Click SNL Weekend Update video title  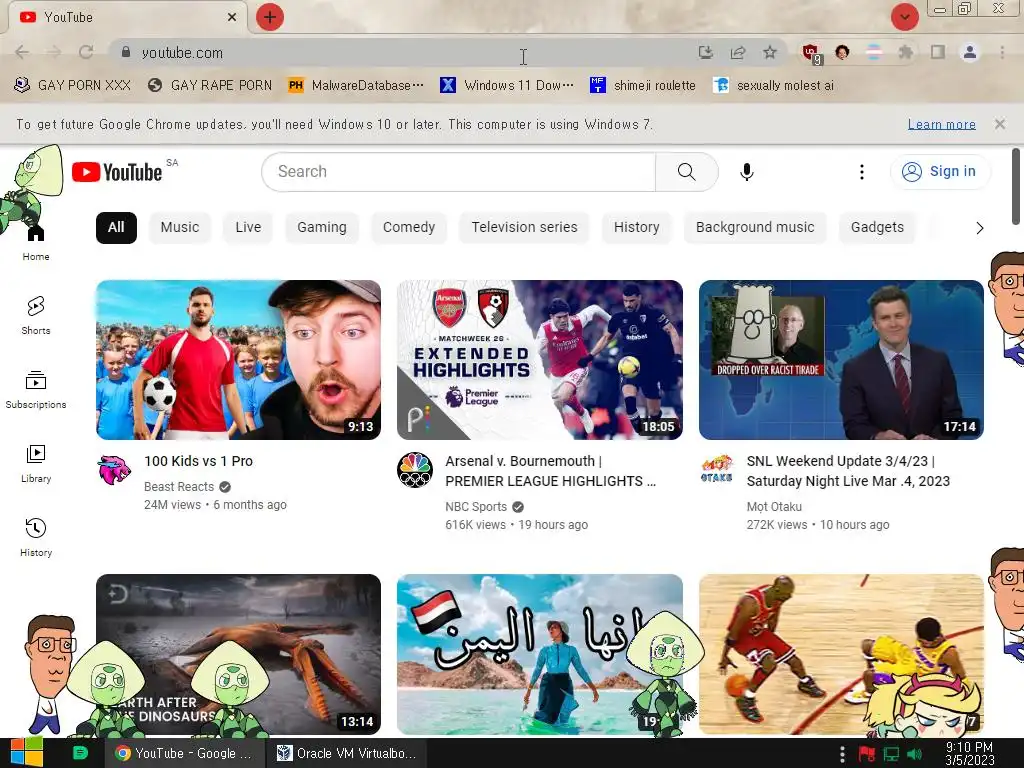point(848,471)
